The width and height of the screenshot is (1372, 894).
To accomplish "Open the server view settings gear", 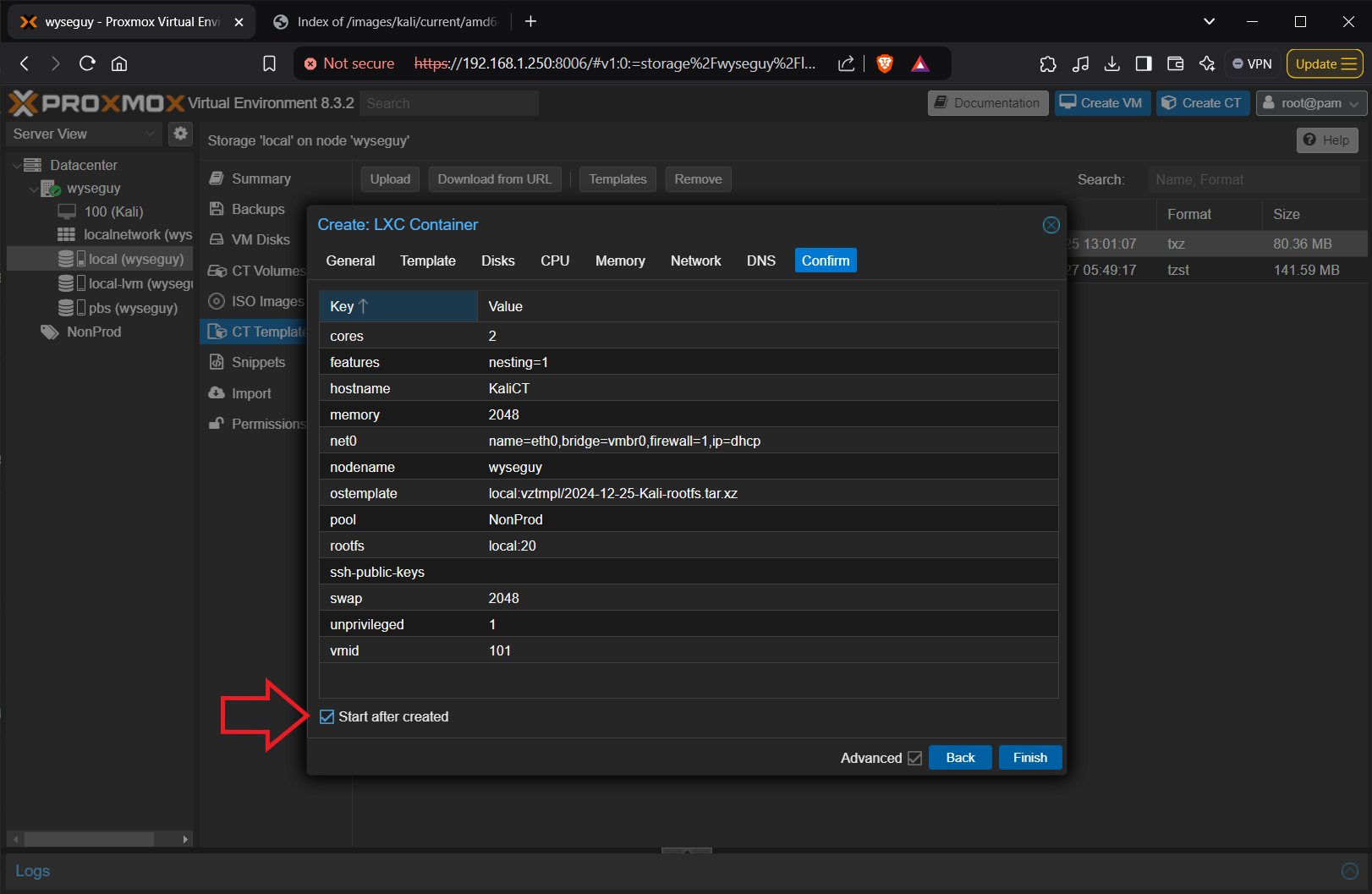I will coord(180,134).
